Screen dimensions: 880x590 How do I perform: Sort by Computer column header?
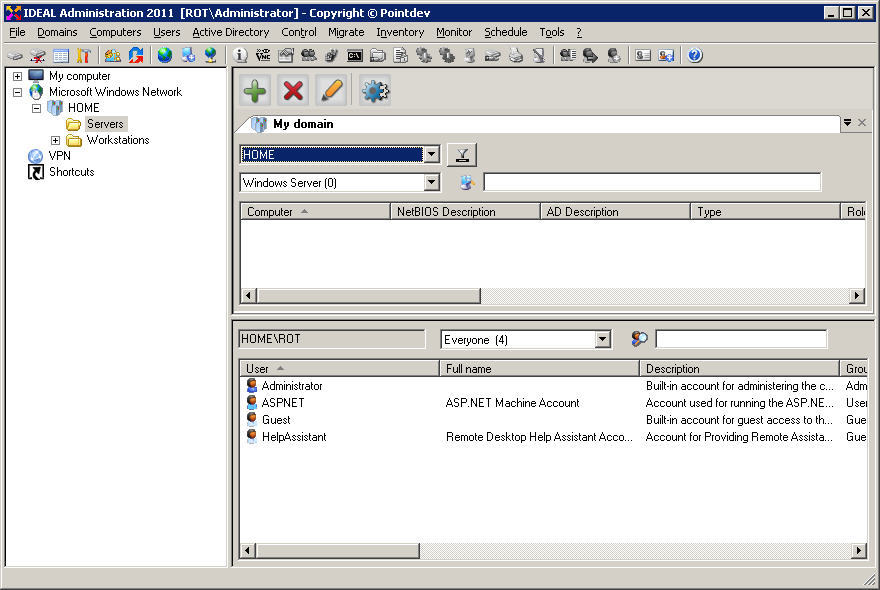pyautogui.click(x=315, y=212)
